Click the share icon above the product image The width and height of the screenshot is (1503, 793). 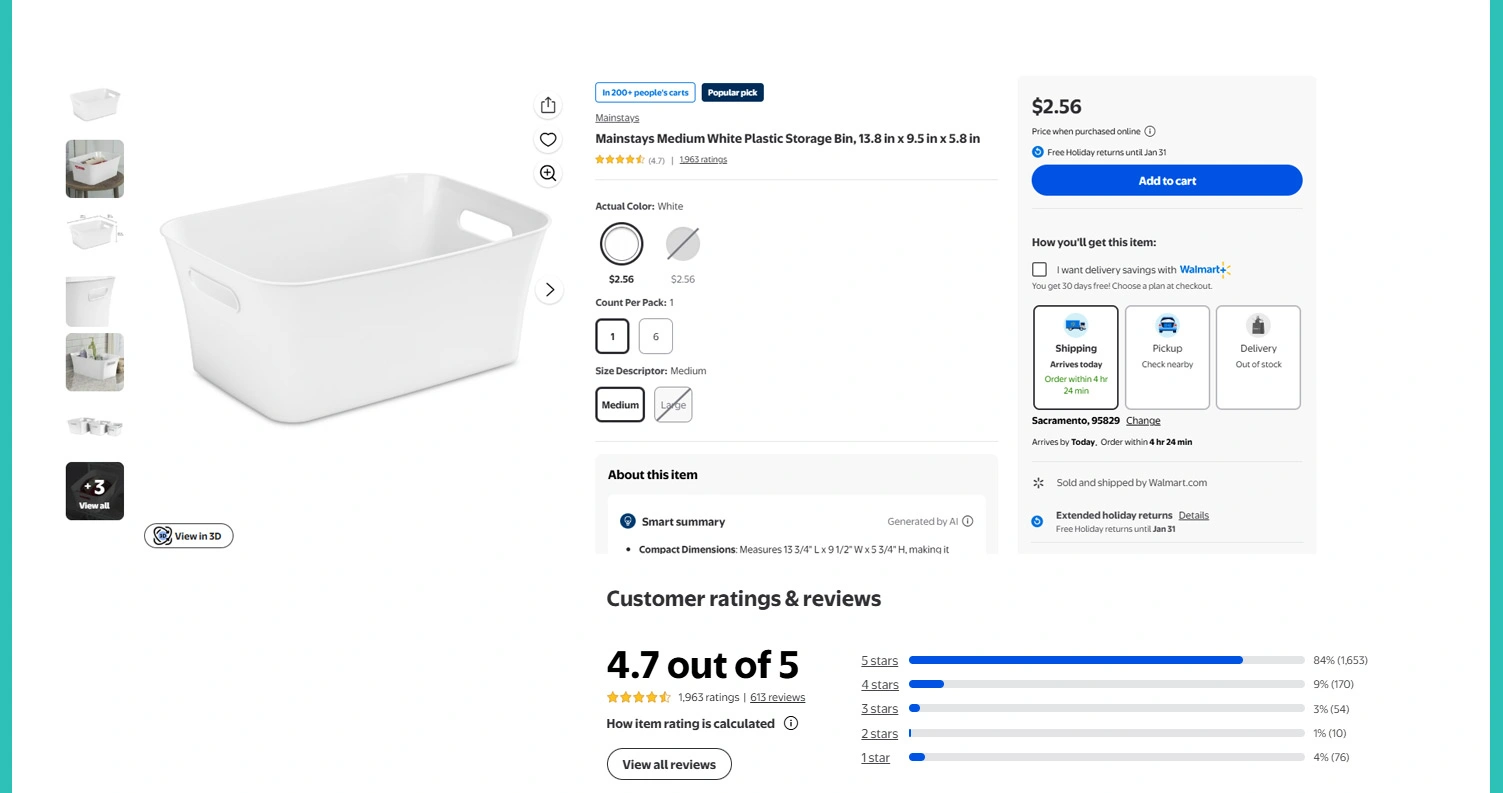(x=548, y=105)
